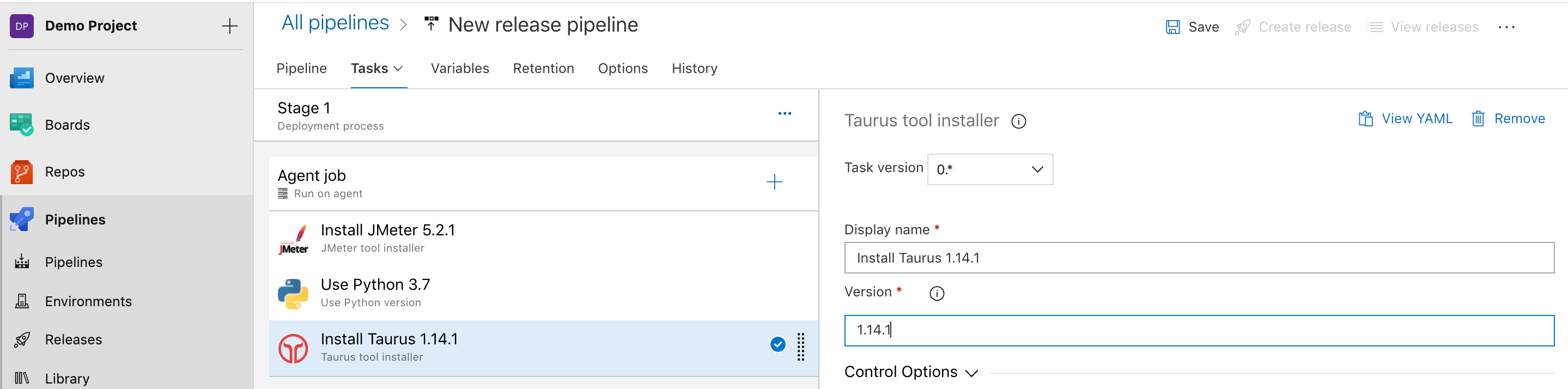Image resolution: width=1568 pixels, height=389 pixels.
Task: Open the History tab
Action: 695,68
